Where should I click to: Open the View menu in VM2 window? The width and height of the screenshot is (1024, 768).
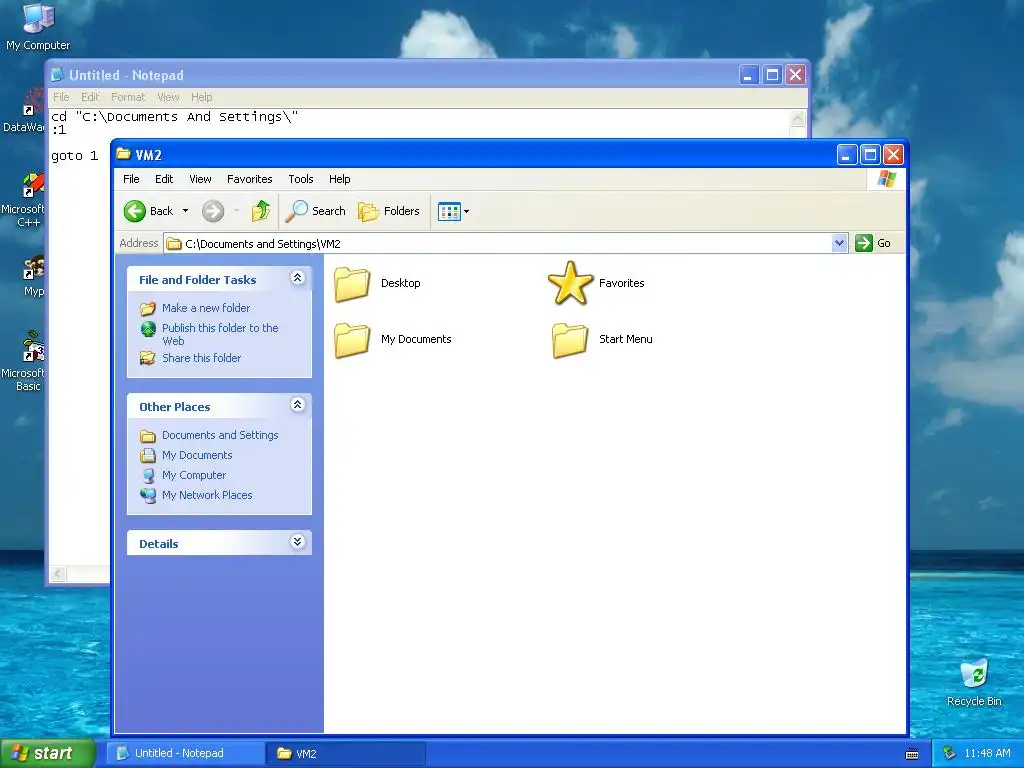[x=200, y=179]
